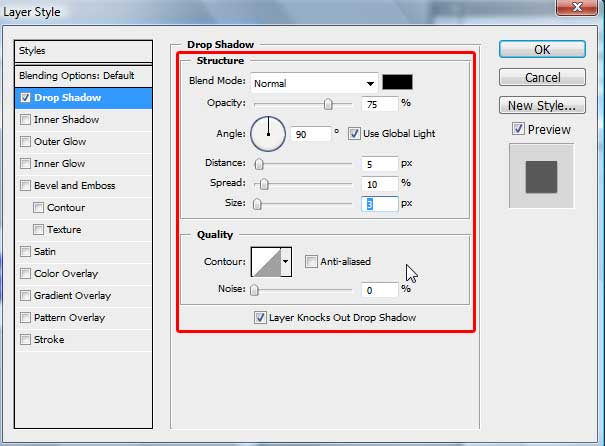Click the style preview thumbnail
The height and width of the screenshot is (446, 605).
(x=541, y=176)
